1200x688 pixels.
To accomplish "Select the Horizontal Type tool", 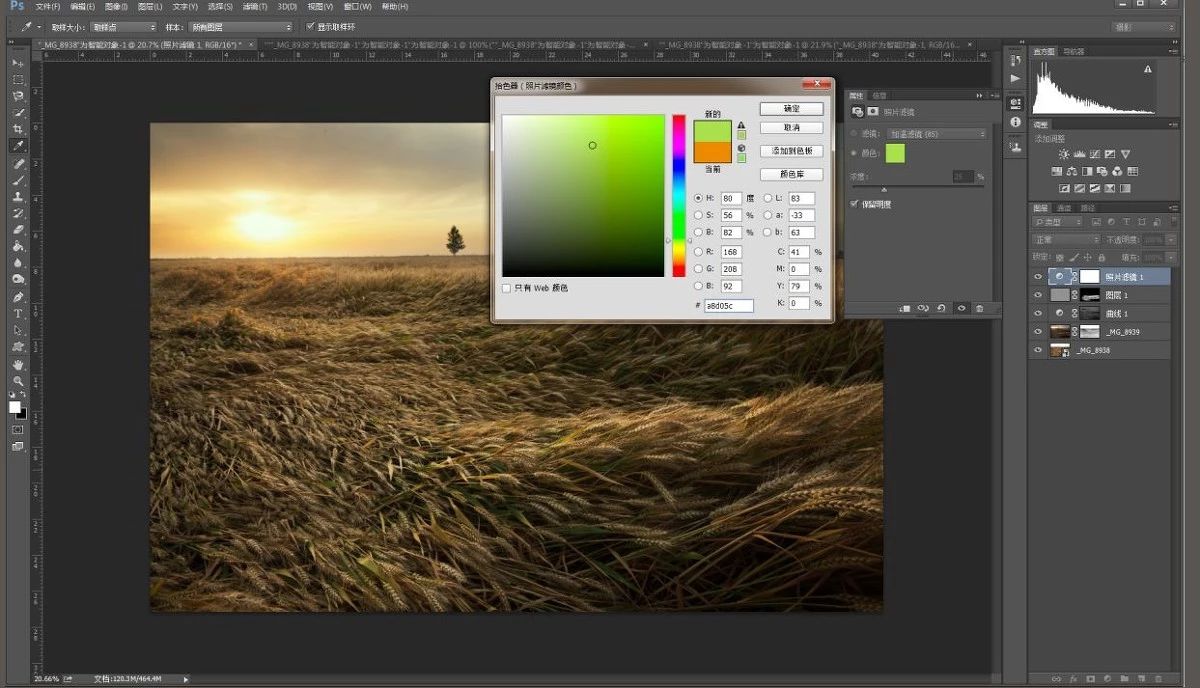I will (18, 314).
